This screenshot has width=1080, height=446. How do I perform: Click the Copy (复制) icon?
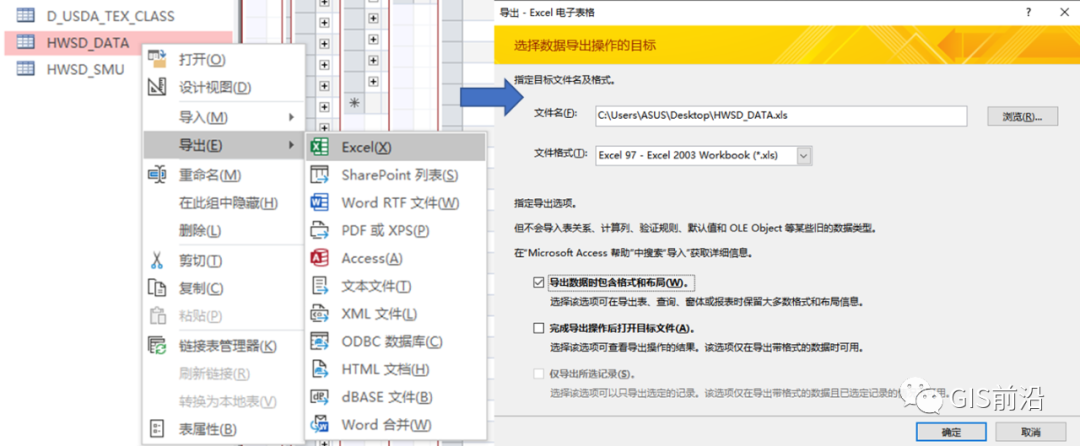coord(158,288)
